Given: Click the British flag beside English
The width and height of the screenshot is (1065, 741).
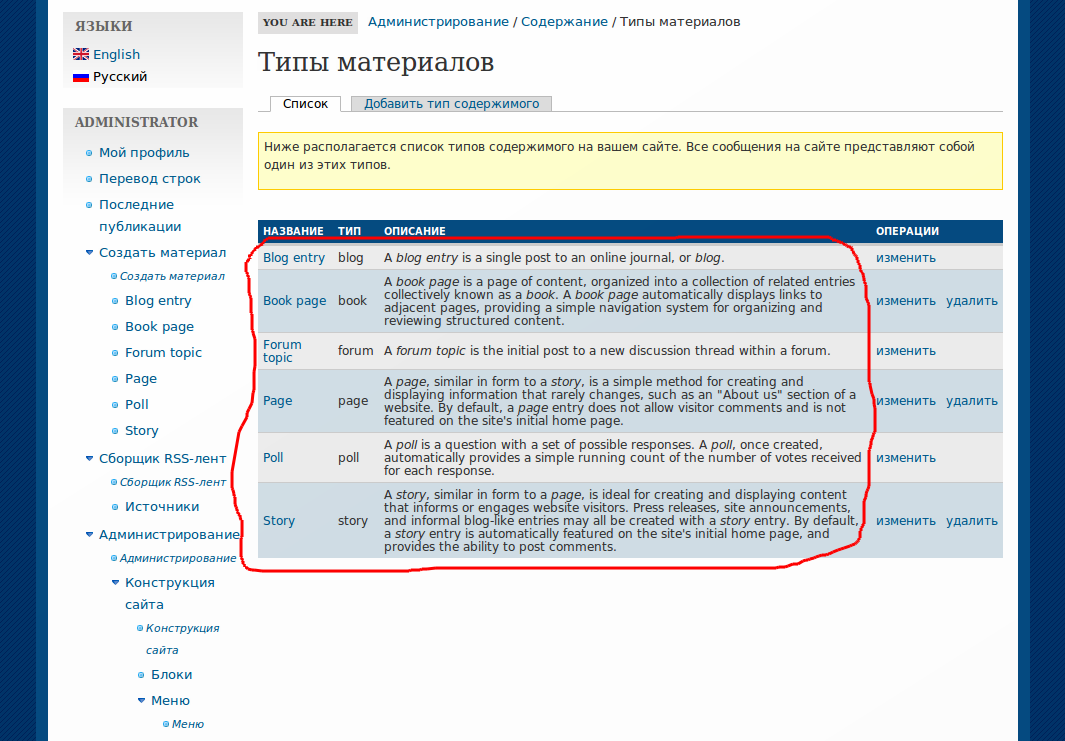Looking at the screenshot, I should (81, 54).
